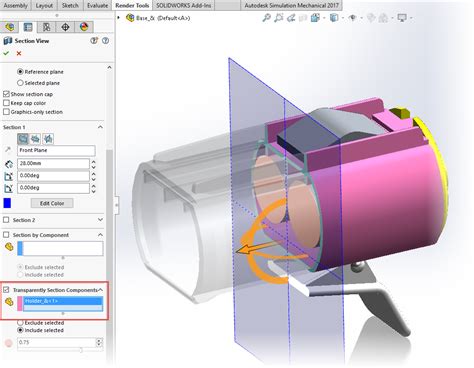
Task: Click the Front Plane reference field
Action: 56,150
